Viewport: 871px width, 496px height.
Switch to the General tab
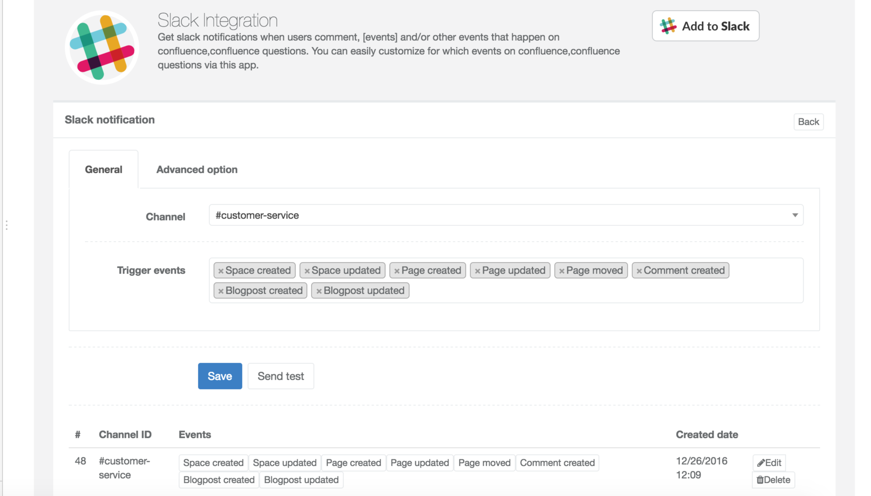(x=103, y=170)
